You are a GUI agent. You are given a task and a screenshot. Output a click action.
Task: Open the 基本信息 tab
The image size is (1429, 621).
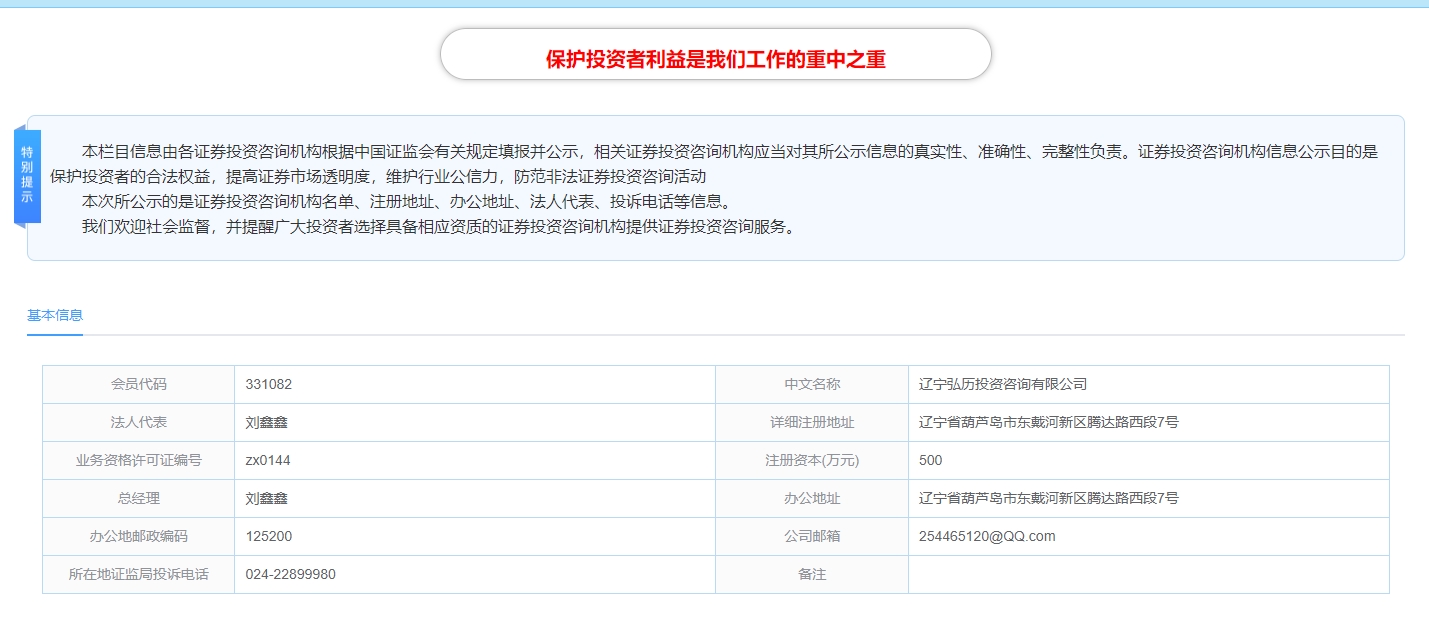(x=55, y=315)
